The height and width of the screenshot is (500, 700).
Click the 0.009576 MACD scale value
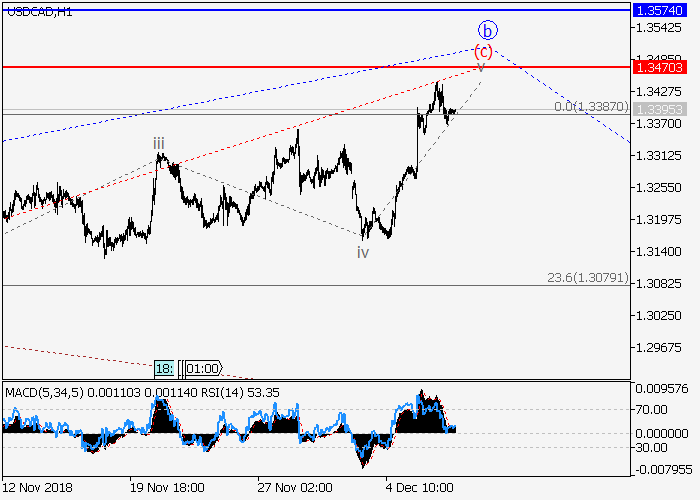[x=662, y=389]
